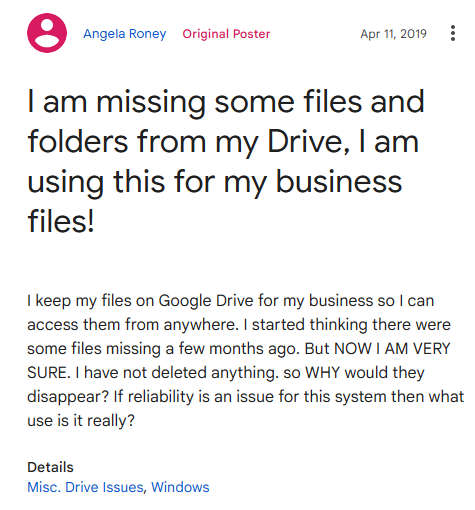The image size is (475, 510).
Task: Click the capitalized 'WHY' word in body
Action: pyautogui.click(x=322, y=373)
